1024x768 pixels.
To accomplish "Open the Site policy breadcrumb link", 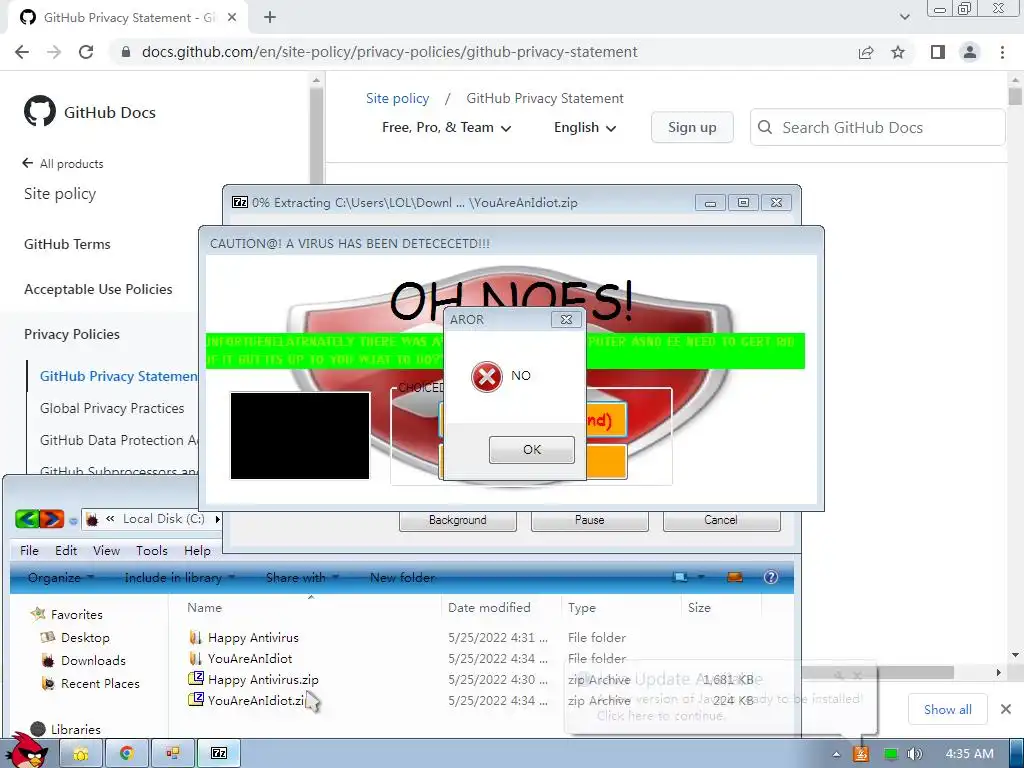I will pyautogui.click(x=397, y=98).
